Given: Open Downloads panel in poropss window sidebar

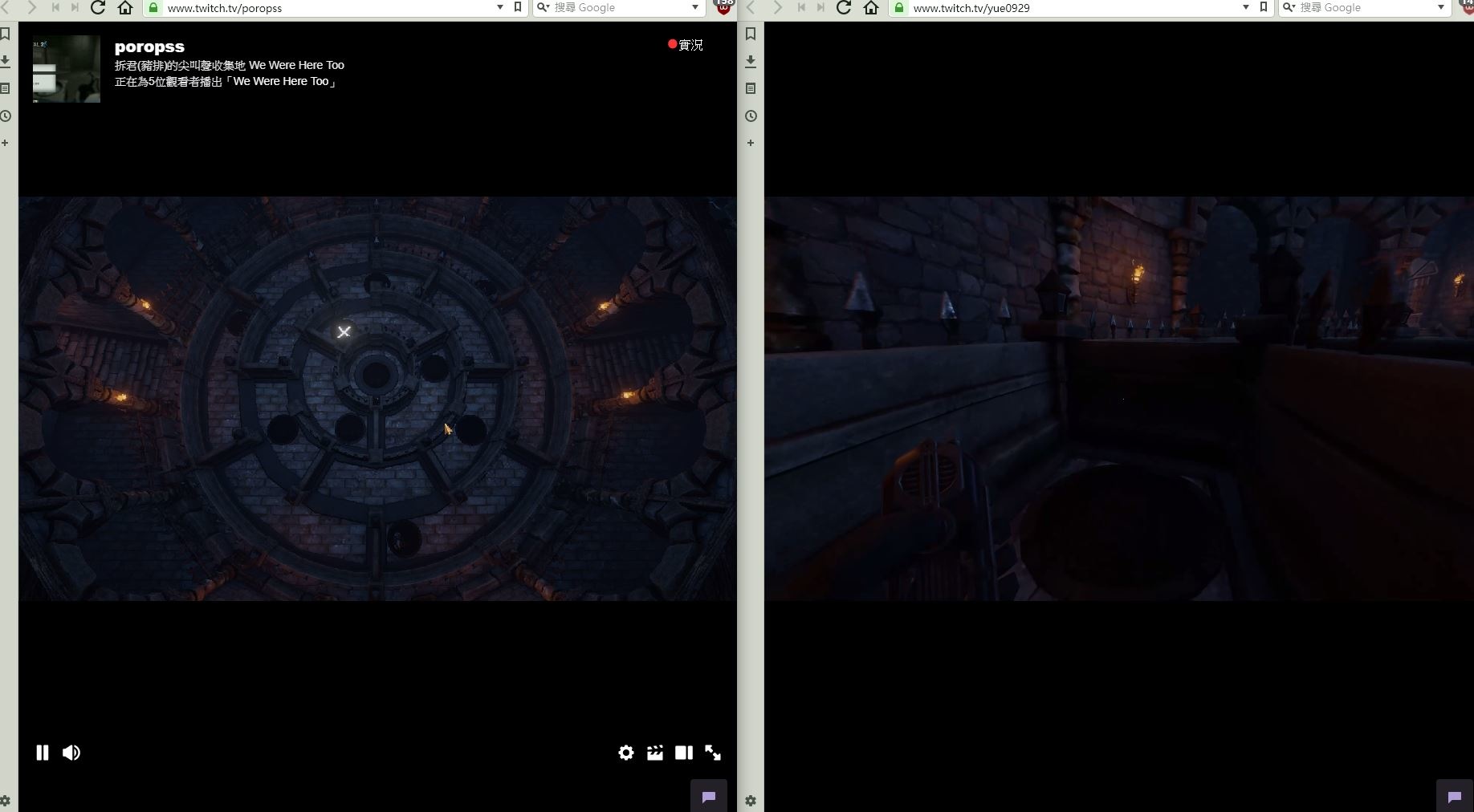Looking at the screenshot, I should 5,61.
